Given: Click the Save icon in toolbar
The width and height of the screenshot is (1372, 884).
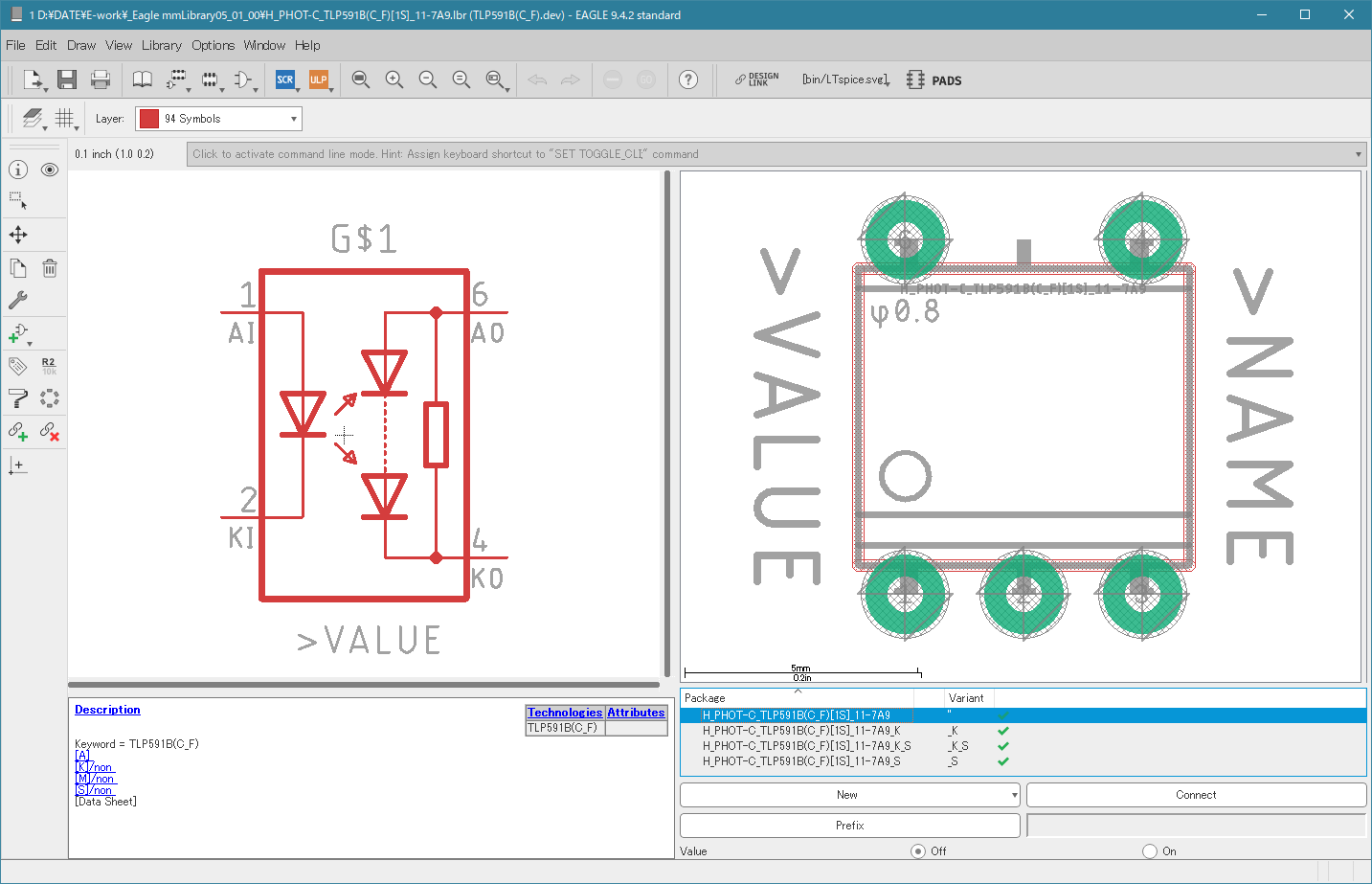Looking at the screenshot, I should point(66,79).
